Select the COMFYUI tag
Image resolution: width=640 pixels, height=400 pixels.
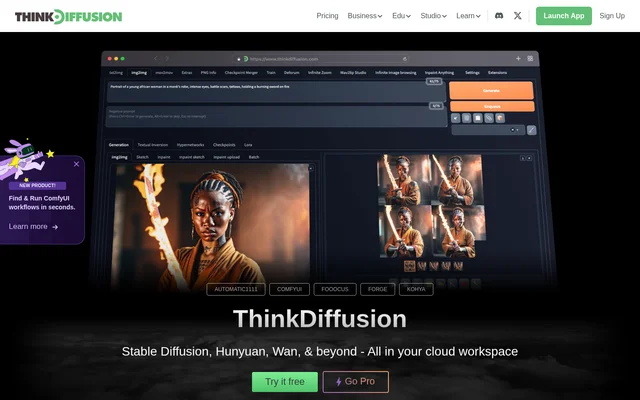[289, 289]
